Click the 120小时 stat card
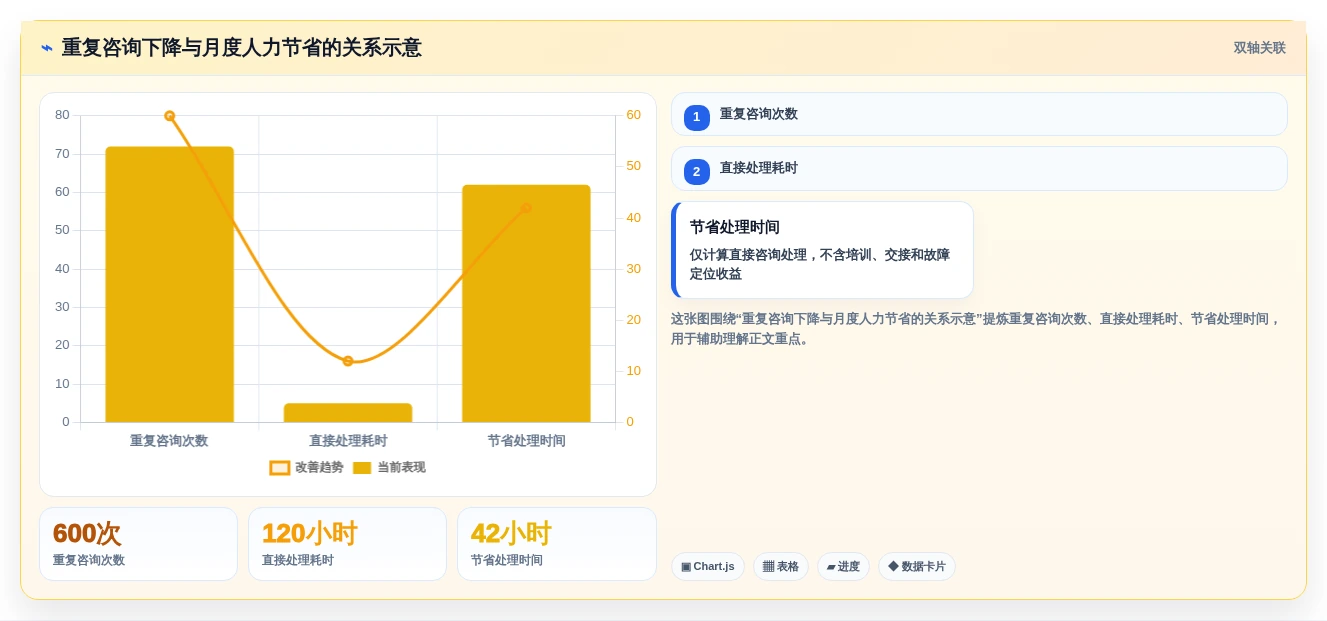1327x621 pixels. point(347,544)
